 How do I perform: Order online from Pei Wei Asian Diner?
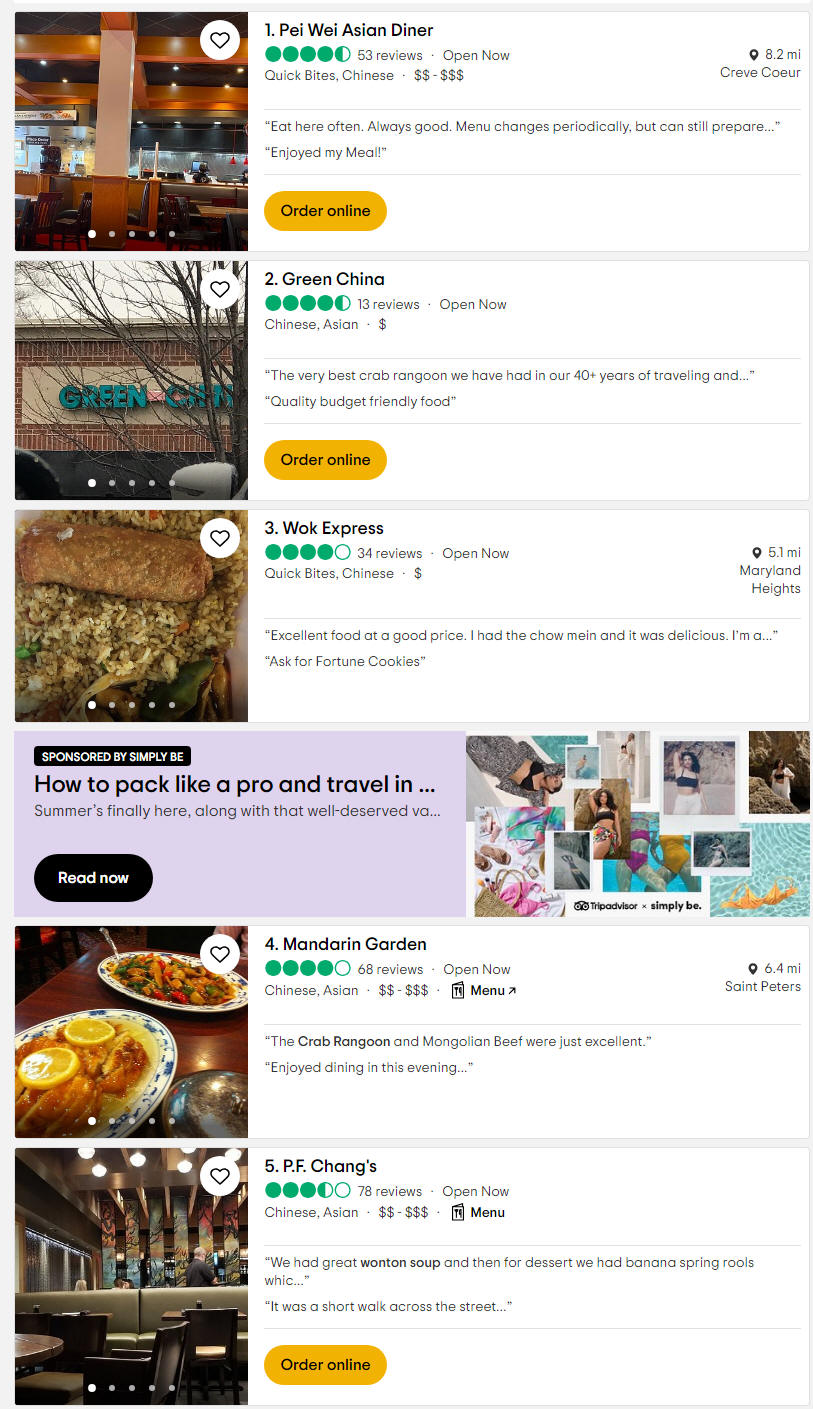pyautogui.click(x=325, y=211)
